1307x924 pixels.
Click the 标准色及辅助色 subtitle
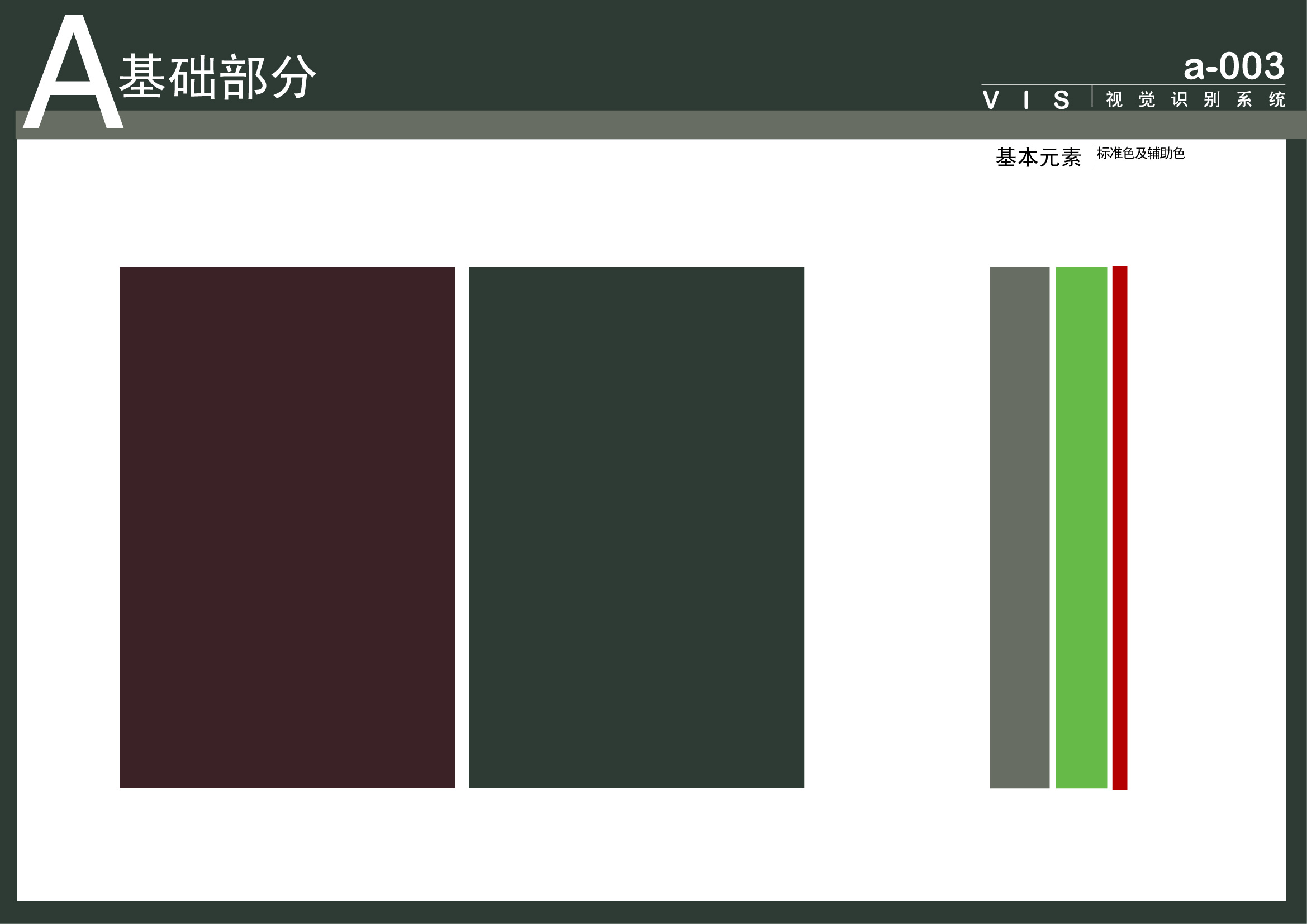pyautogui.click(x=1140, y=153)
